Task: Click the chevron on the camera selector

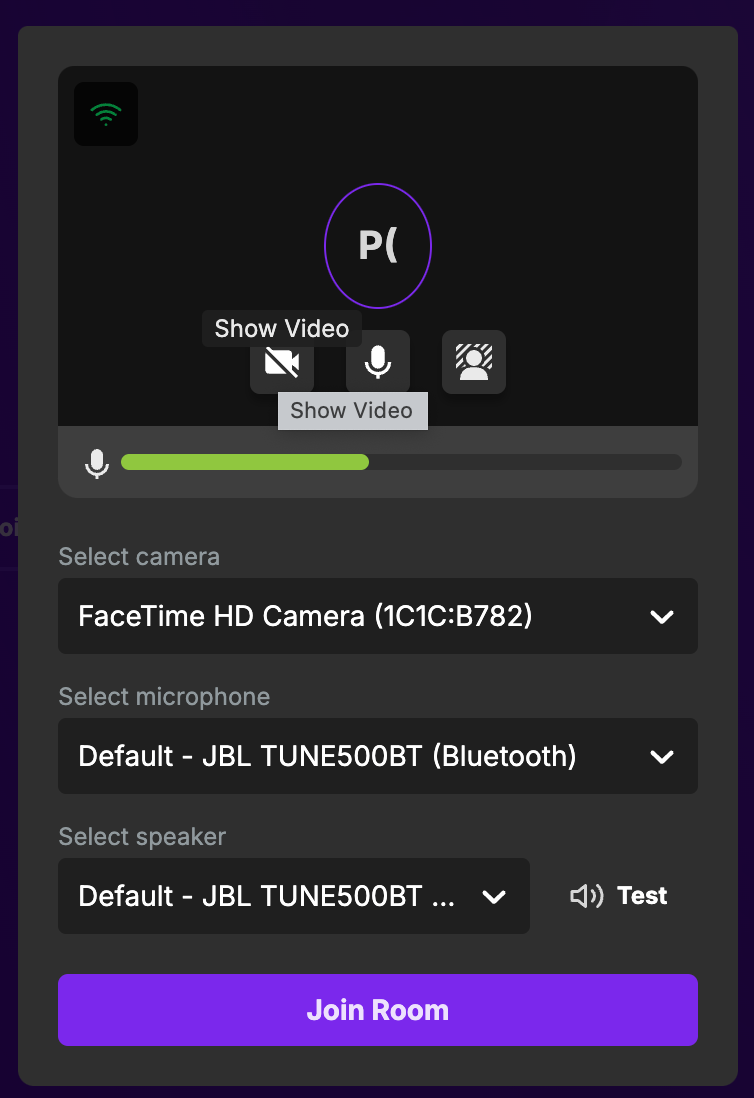Action: [x=662, y=617]
